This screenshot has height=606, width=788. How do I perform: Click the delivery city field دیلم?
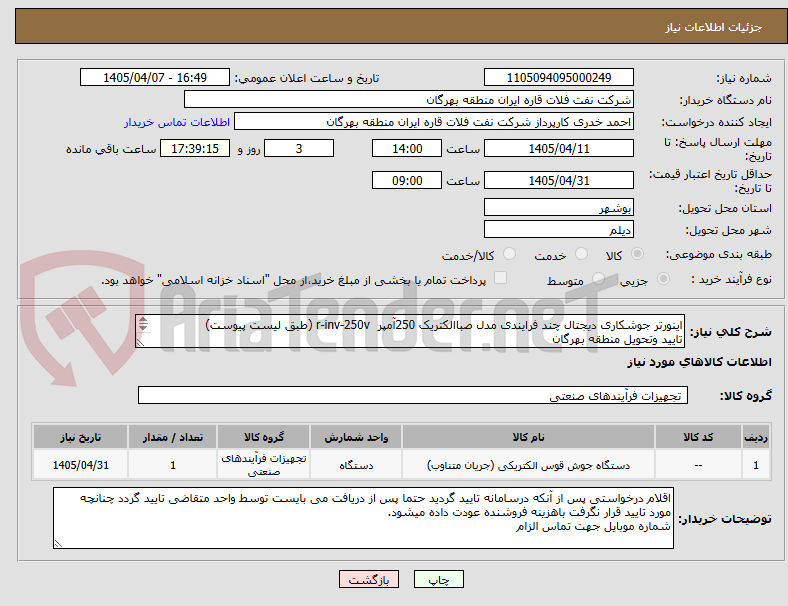click(558, 230)
